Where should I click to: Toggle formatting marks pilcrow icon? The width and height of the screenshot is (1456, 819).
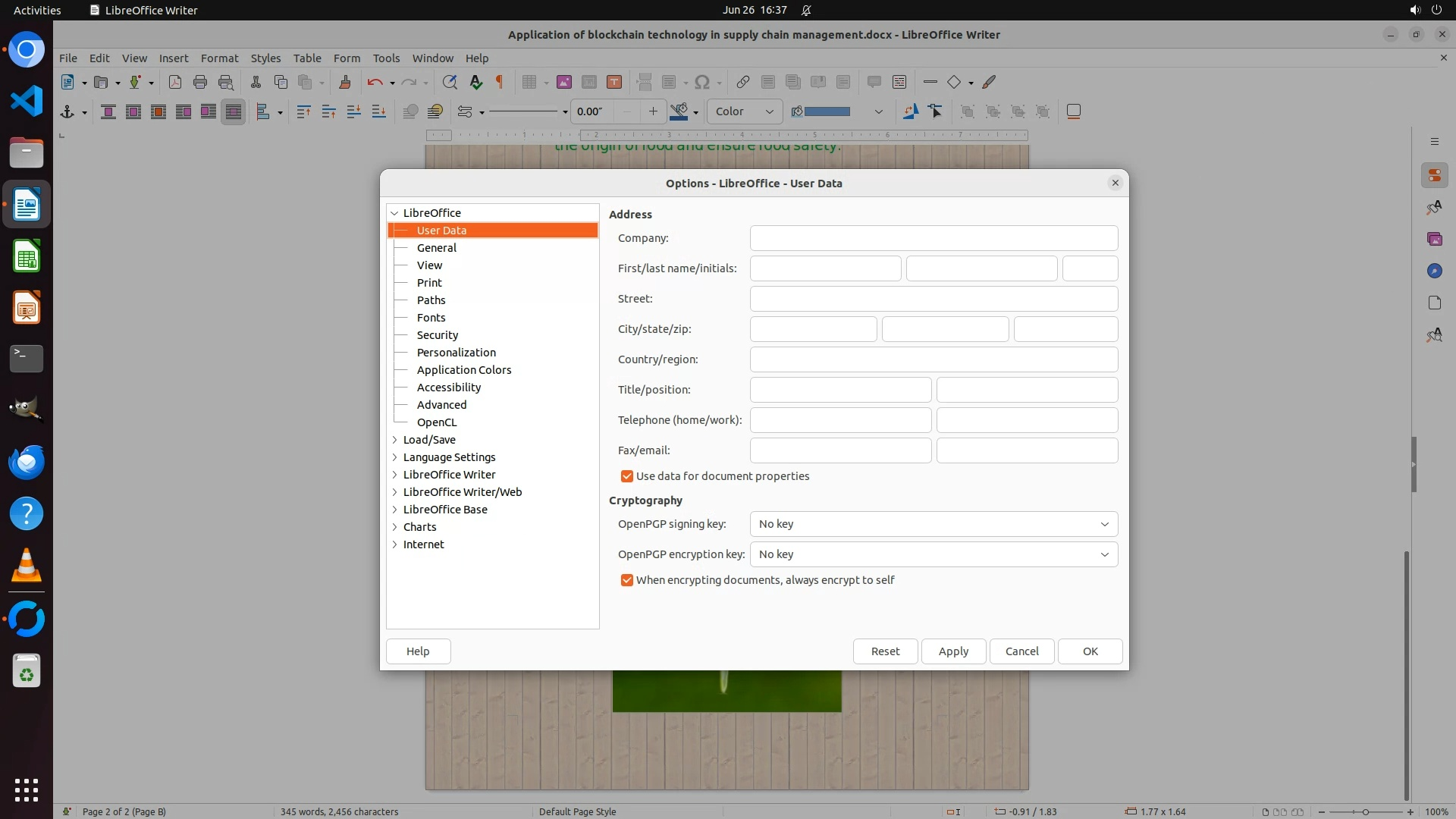pyautogui.click(x=499, y=82)
